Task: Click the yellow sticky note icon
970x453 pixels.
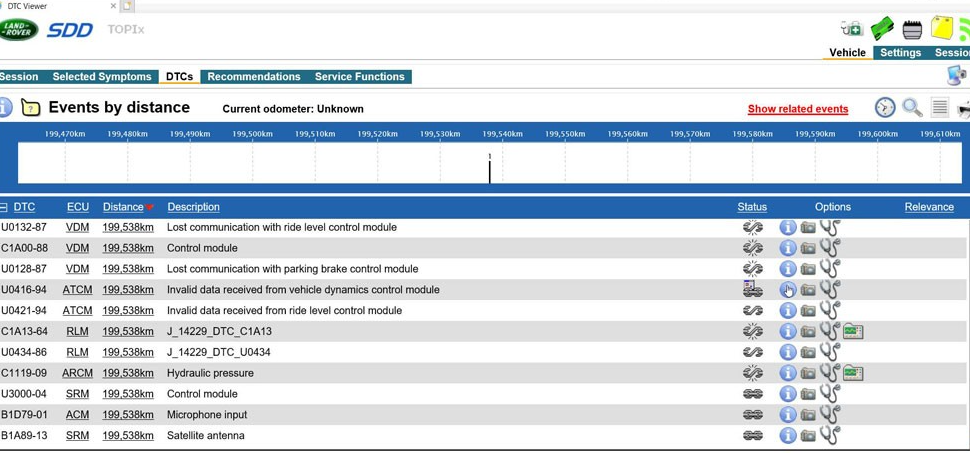Action: pyautogui.click(x=942, y=28)
